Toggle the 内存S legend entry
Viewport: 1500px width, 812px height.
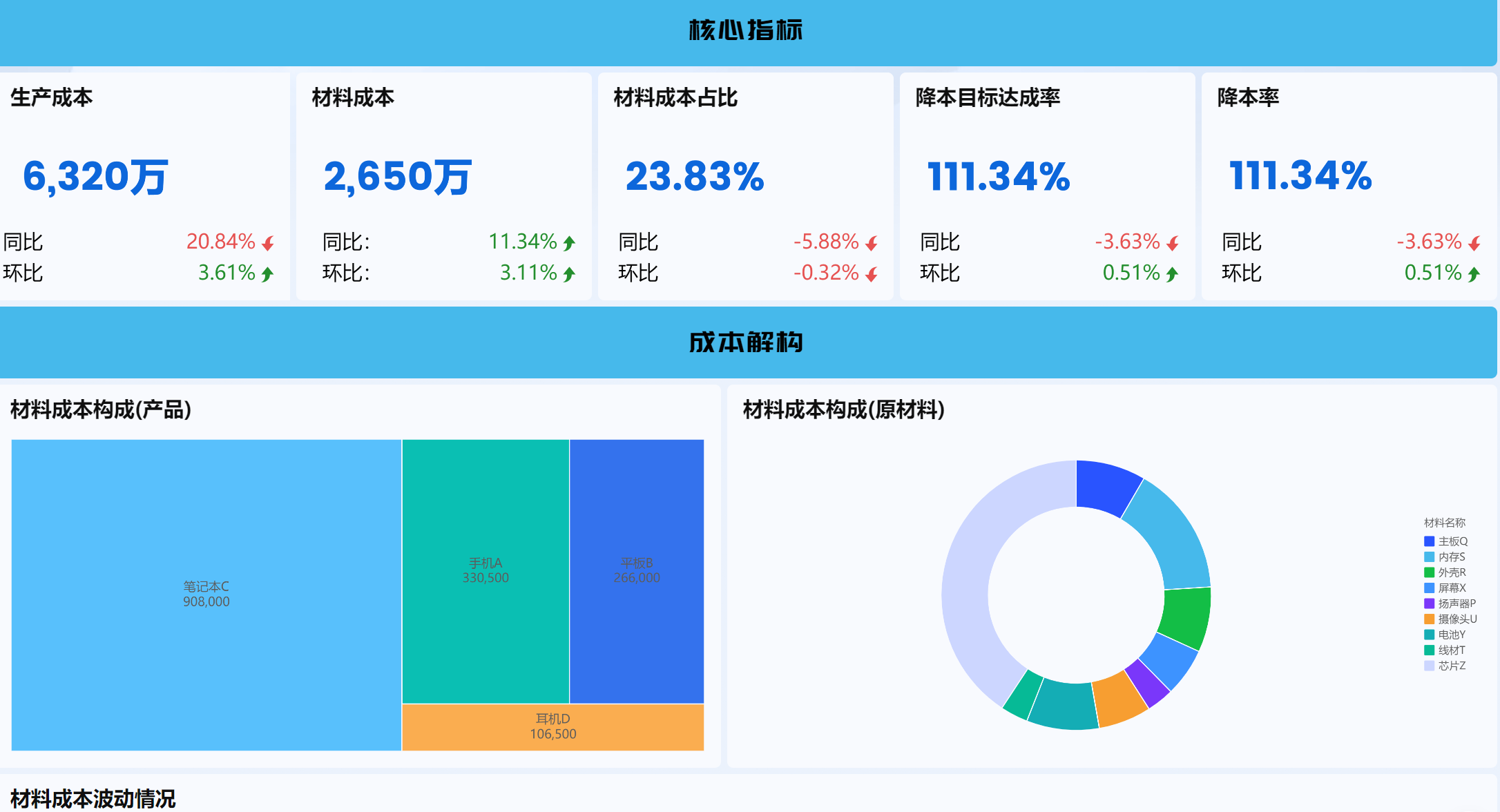pos(1451,557)
